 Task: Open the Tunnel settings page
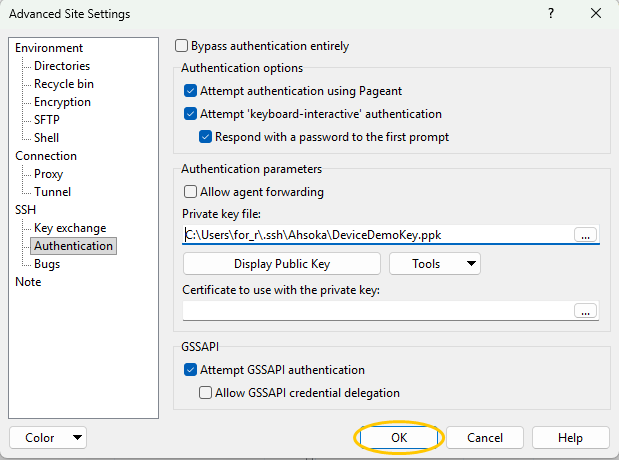[53, 192]
